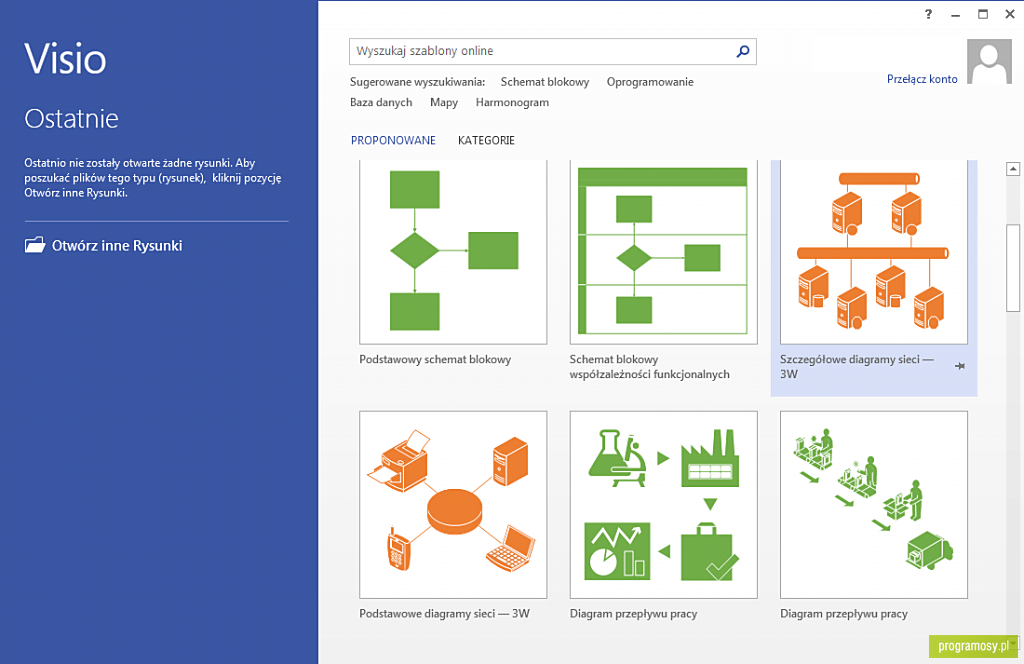1024x664 pixels.
Task: Click the Podstawowy schemat blokowy caption
Action: [x=435, y=359]
